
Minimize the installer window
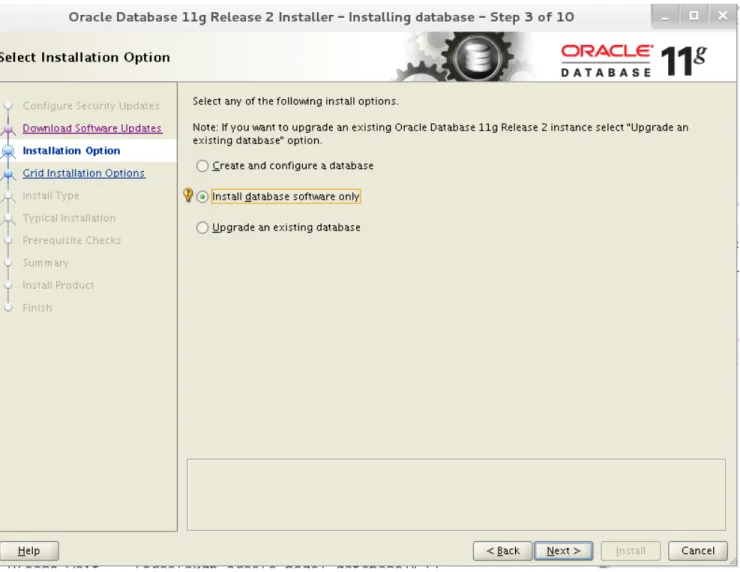point(664,16)
